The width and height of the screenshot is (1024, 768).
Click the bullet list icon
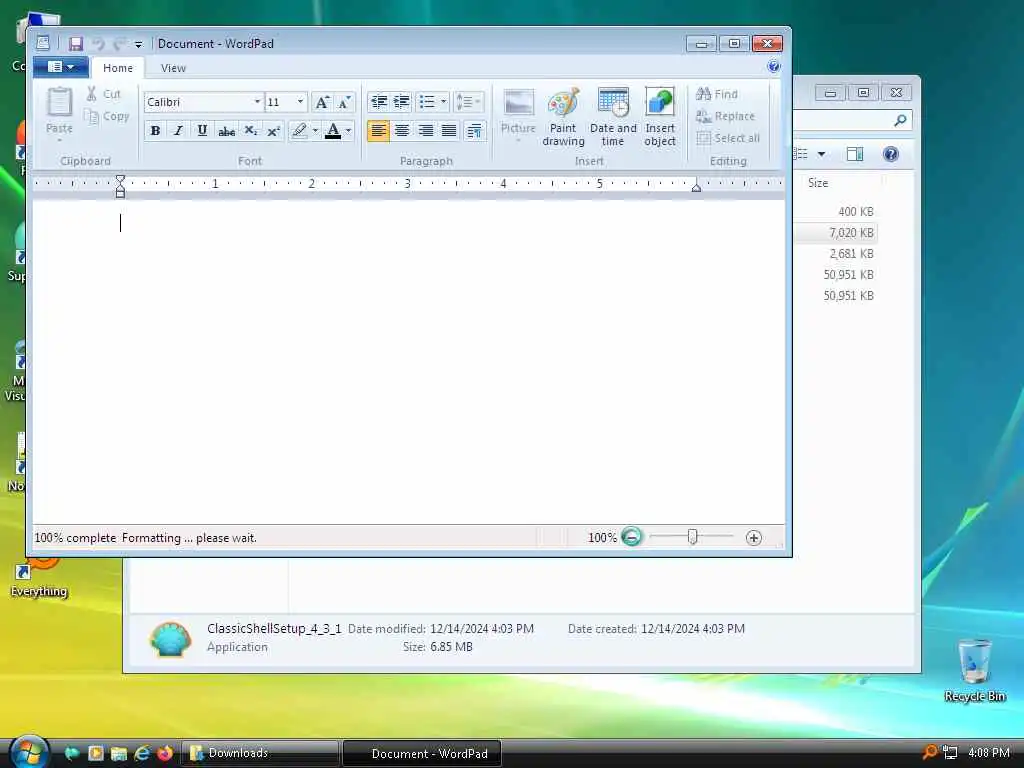click(426, 102)
